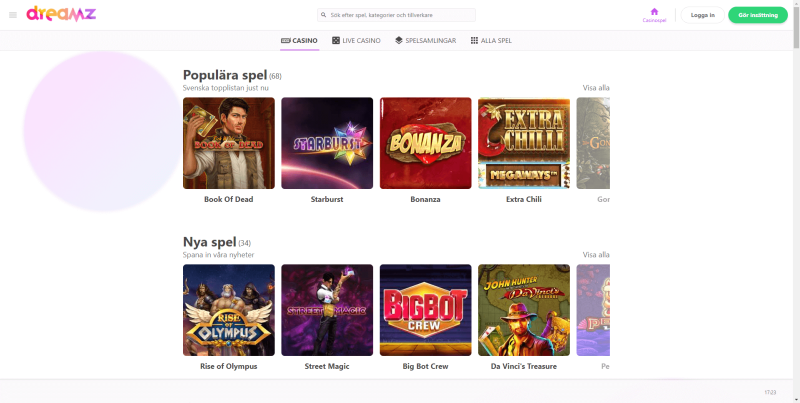Click the Casinospel home icon
The height and width of the screenshot is (403, 800).
(654, 12)
